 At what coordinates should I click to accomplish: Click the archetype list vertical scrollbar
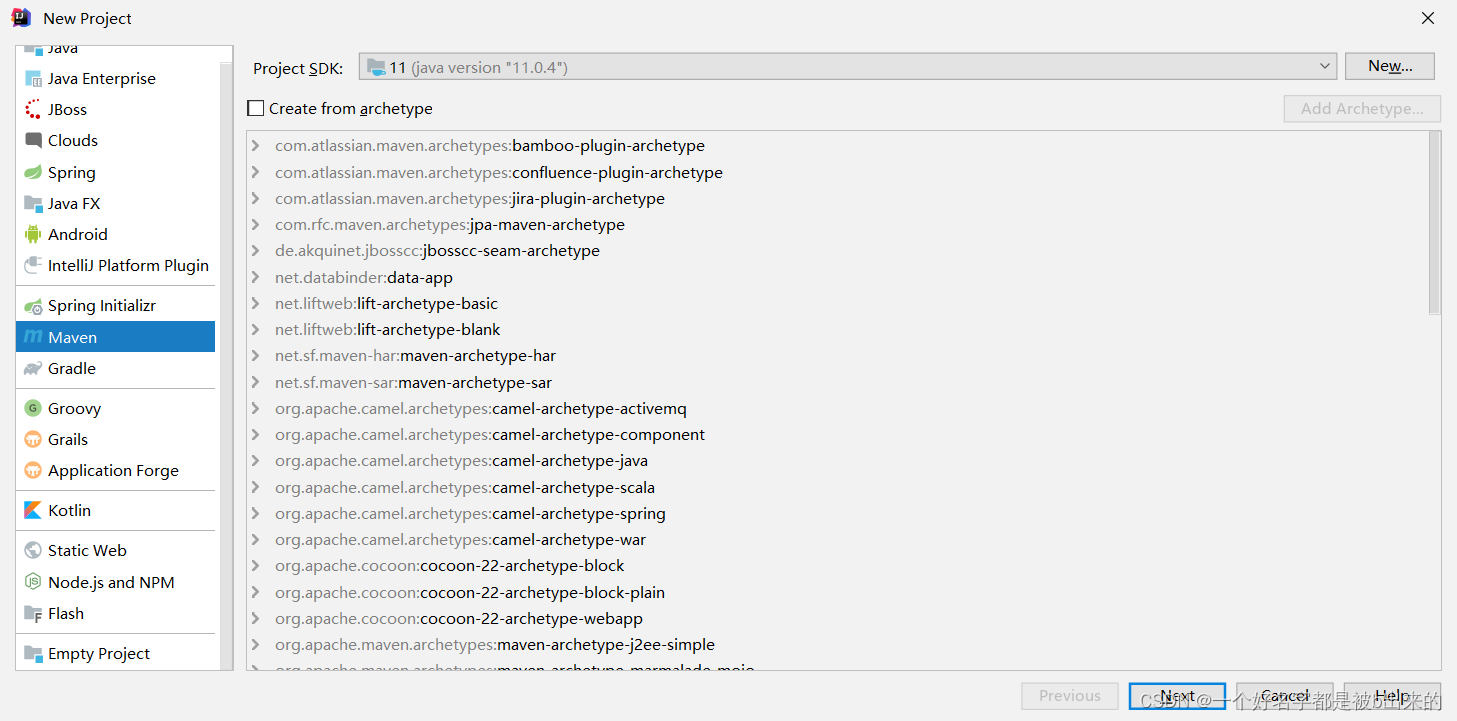click(1434, 223)
